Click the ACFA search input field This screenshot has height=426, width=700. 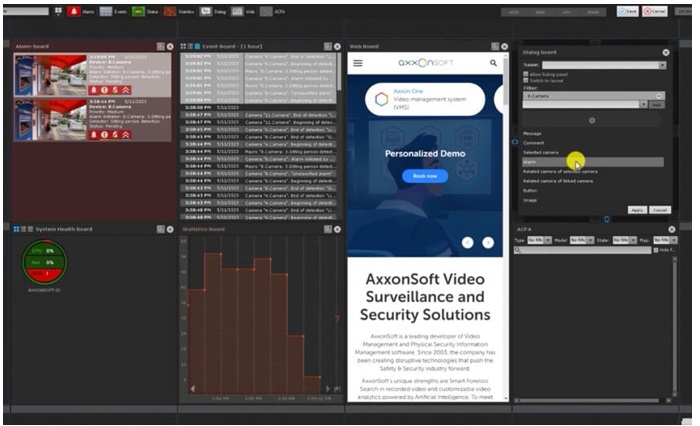tap(583, 250)
